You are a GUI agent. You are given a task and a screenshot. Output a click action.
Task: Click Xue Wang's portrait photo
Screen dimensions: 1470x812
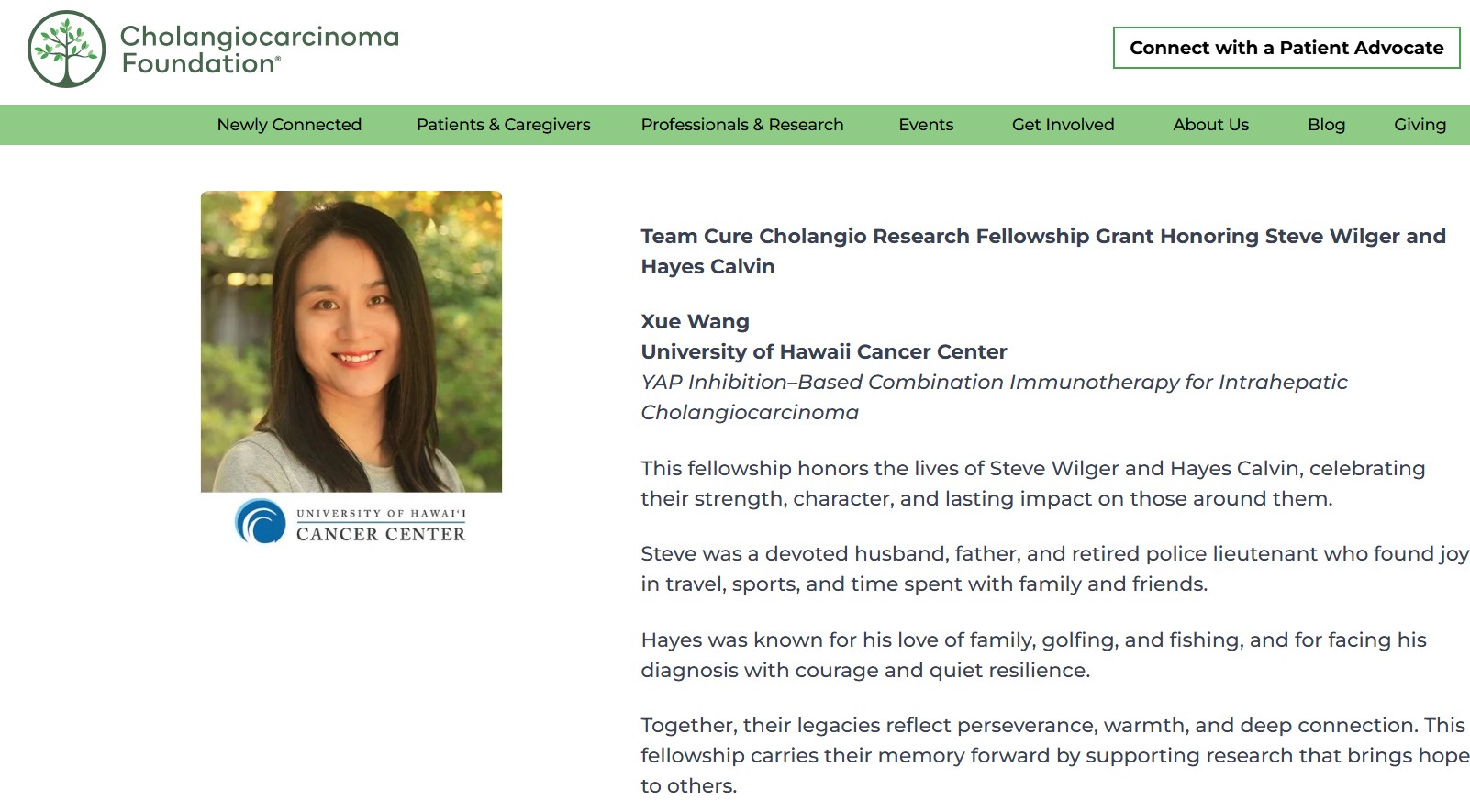point(351,341)
